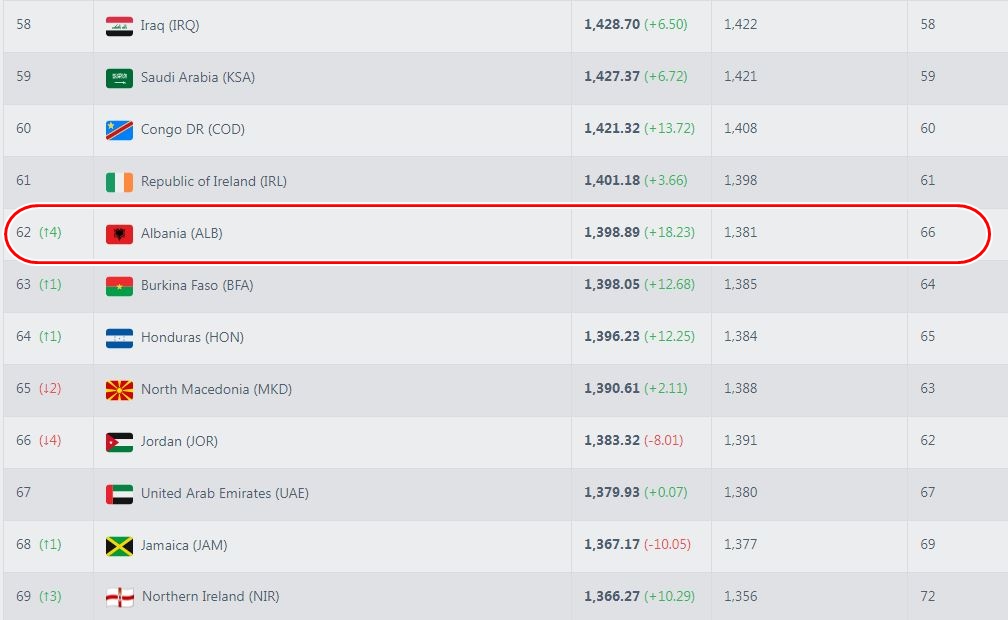Viewport: 1008px width, 620px height.
Task: Select the Northern Ireland (NIR) name
Action: coord(210,596)
